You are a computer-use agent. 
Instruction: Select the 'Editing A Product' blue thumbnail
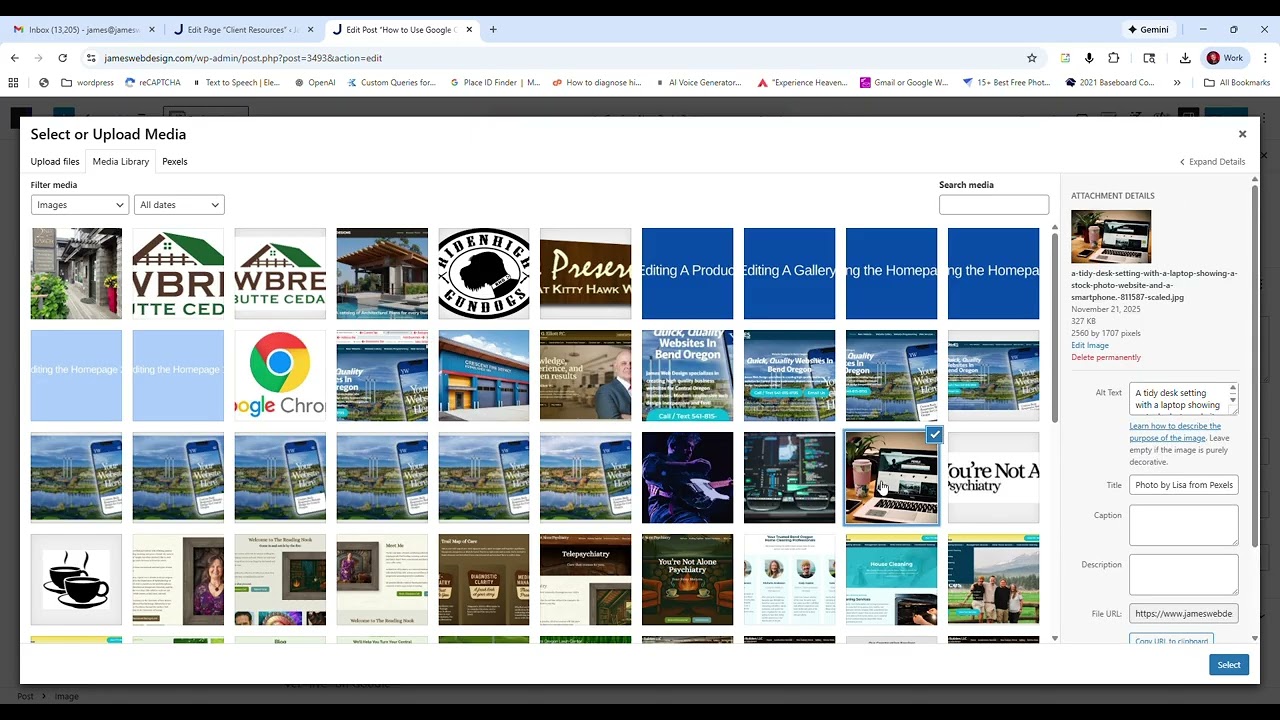tap(687, 274)
